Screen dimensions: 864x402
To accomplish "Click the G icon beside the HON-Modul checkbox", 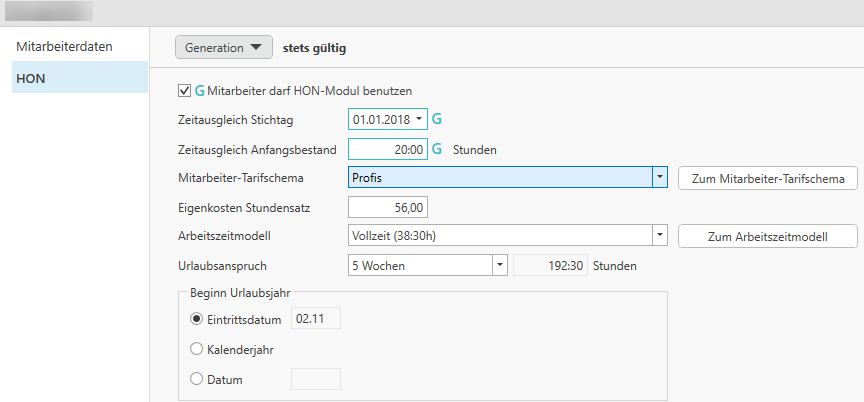I will click(x=200, y=90).
